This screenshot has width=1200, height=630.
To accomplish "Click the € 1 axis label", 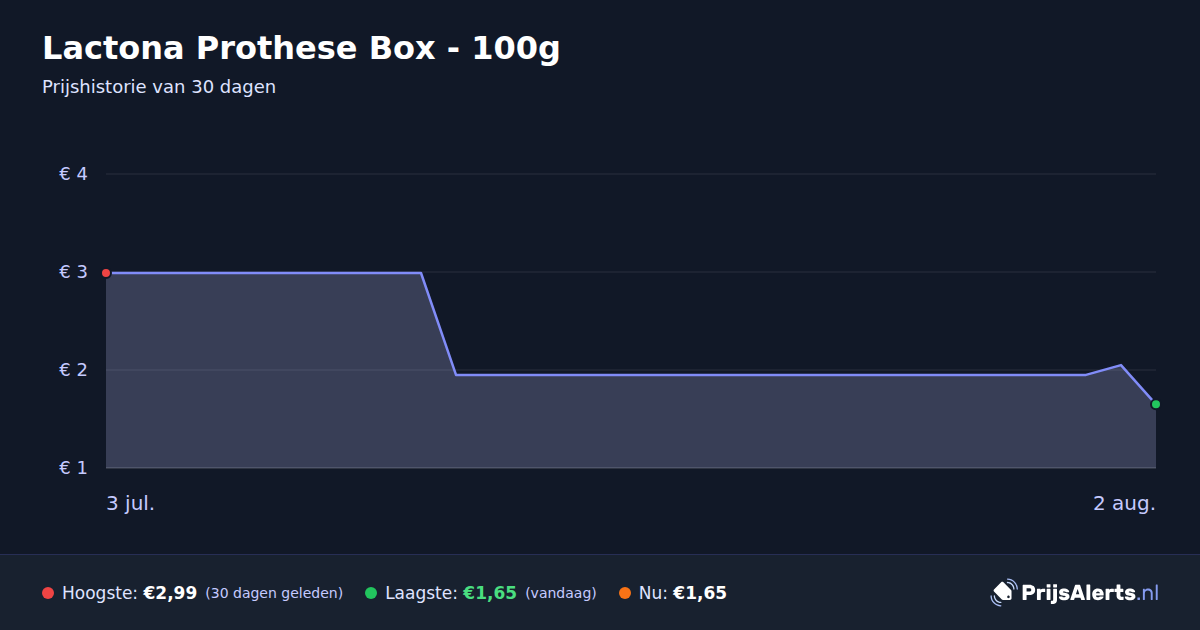I will (74, 468).
